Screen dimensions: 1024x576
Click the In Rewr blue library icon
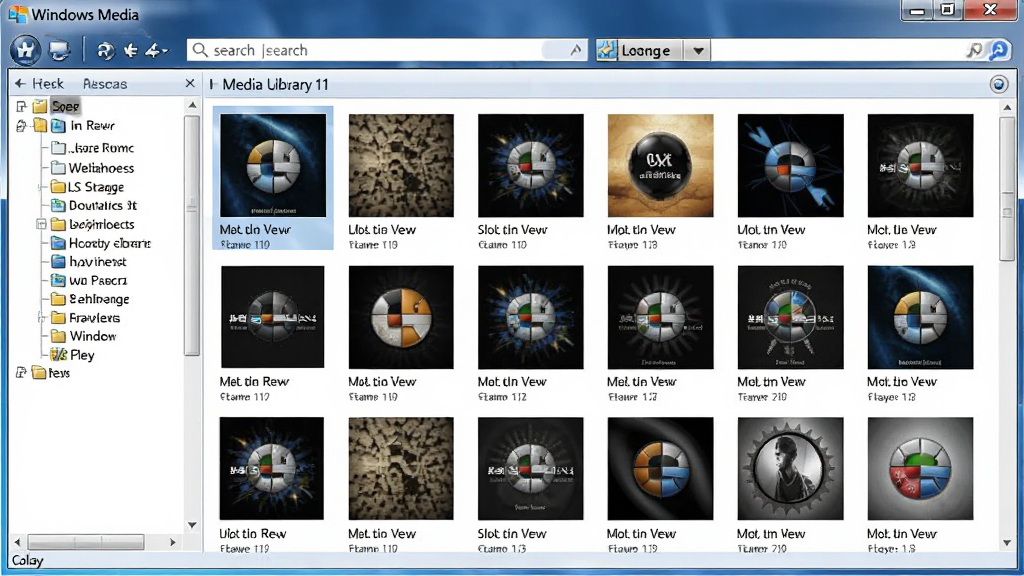point(59,125)
